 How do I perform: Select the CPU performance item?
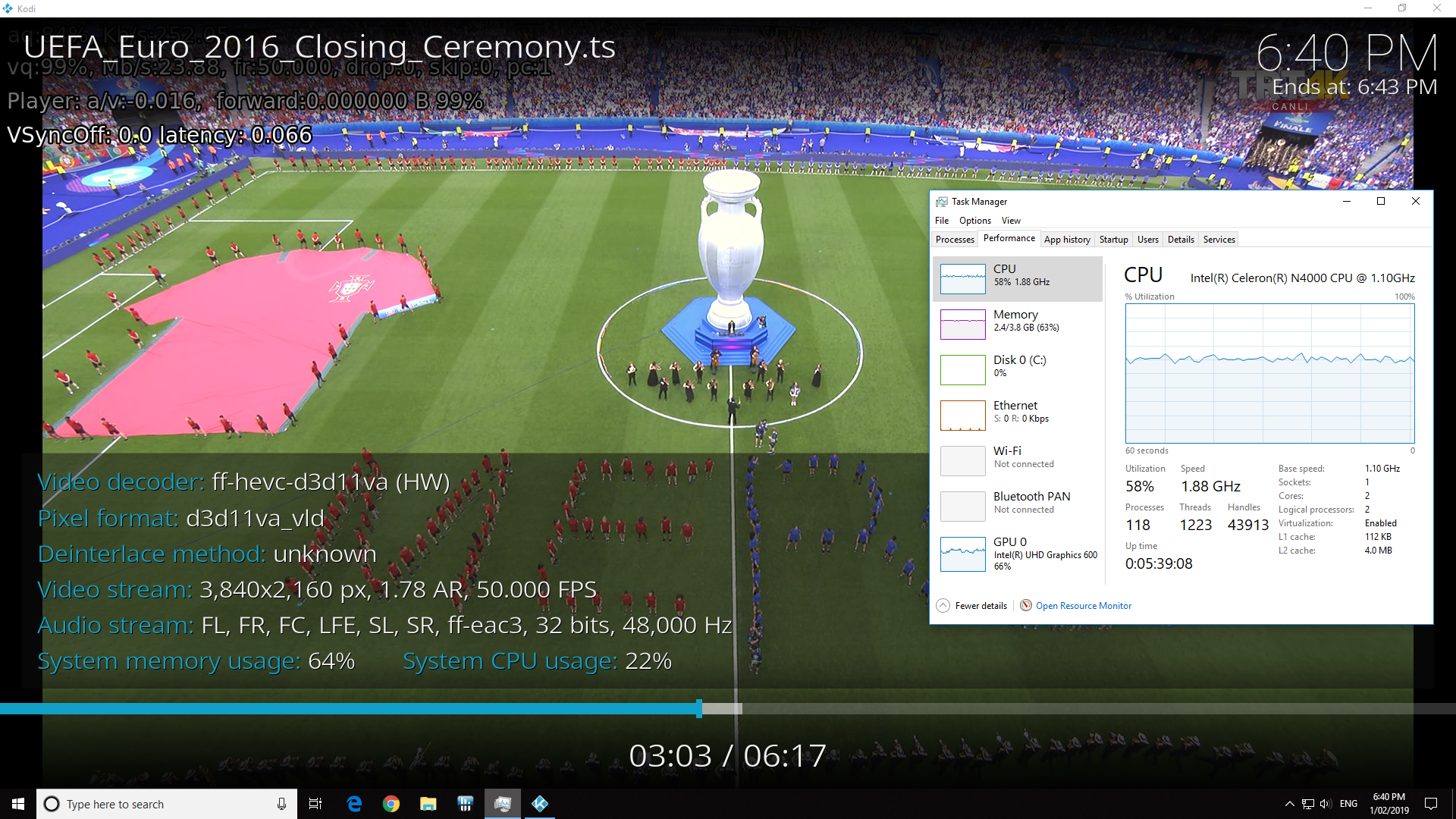(x=1017, y=279)
